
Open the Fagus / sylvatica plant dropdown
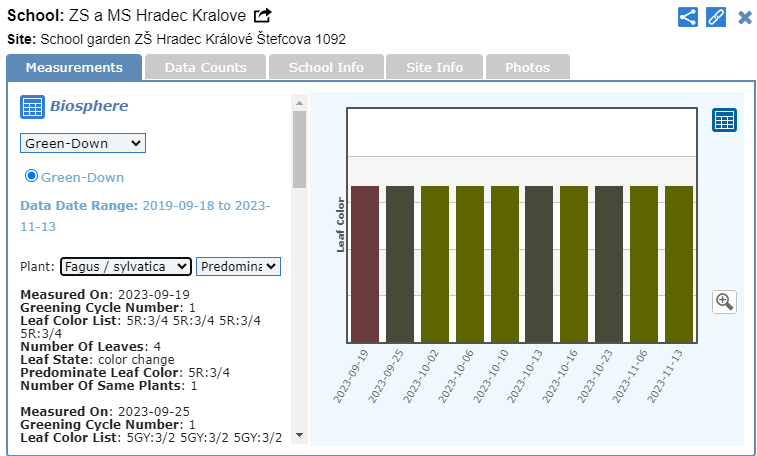[x=125, y=266]
